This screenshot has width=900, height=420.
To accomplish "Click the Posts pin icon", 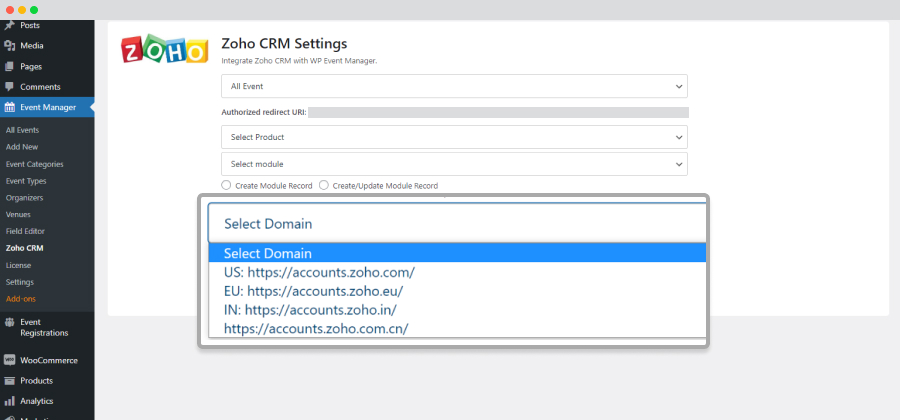I will [9, 25].
